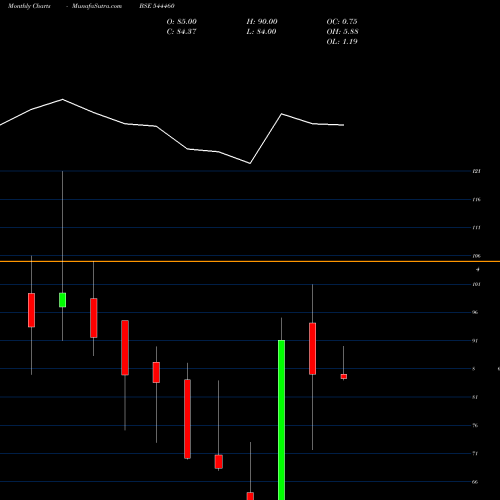Click the 66 price axis label

click(475, 482)
